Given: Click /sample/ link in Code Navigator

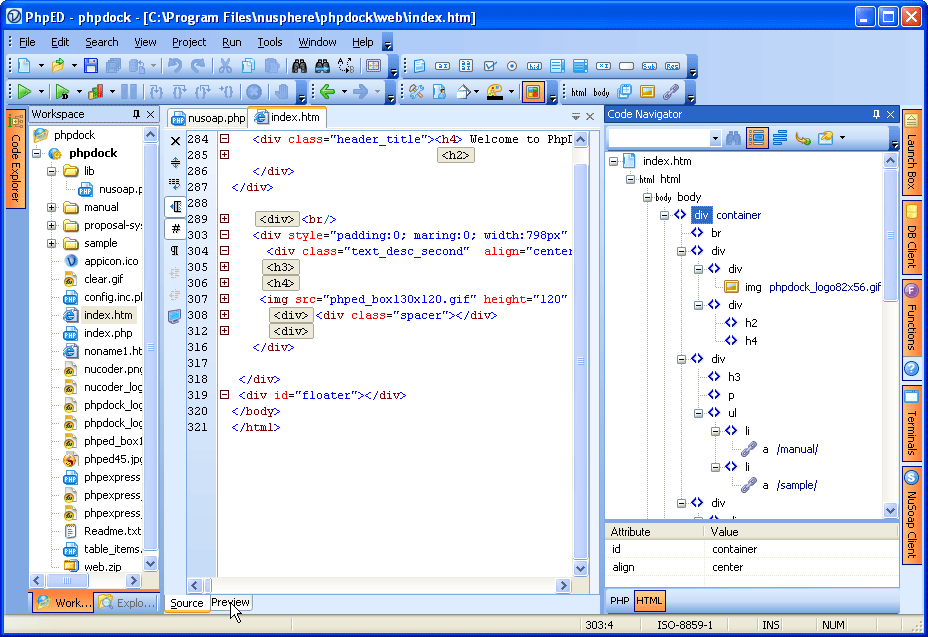Looking at the screenshot, I should point(797,485).
